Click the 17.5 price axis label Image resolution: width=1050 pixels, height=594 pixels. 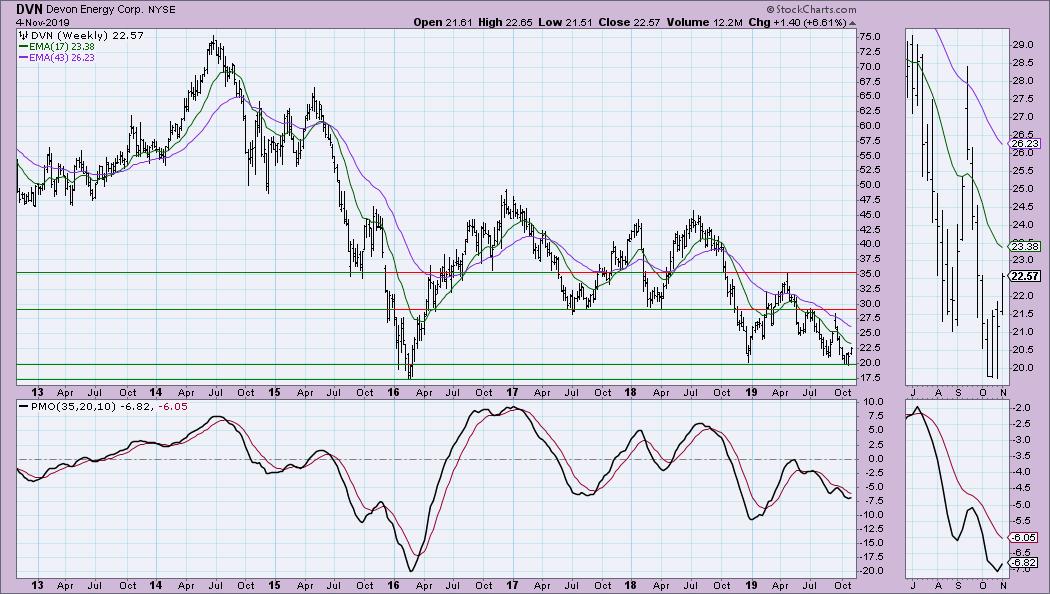click(x=870, y=377)
